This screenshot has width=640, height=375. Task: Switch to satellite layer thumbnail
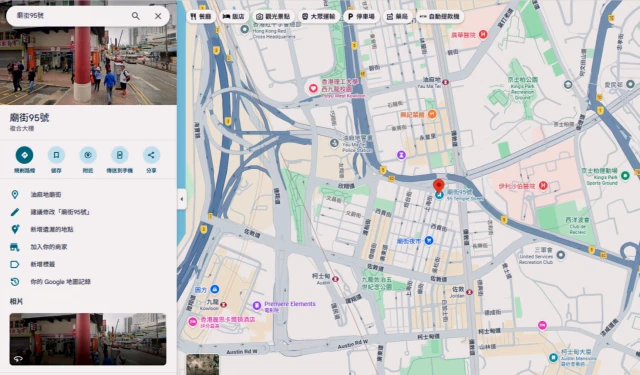202,364
